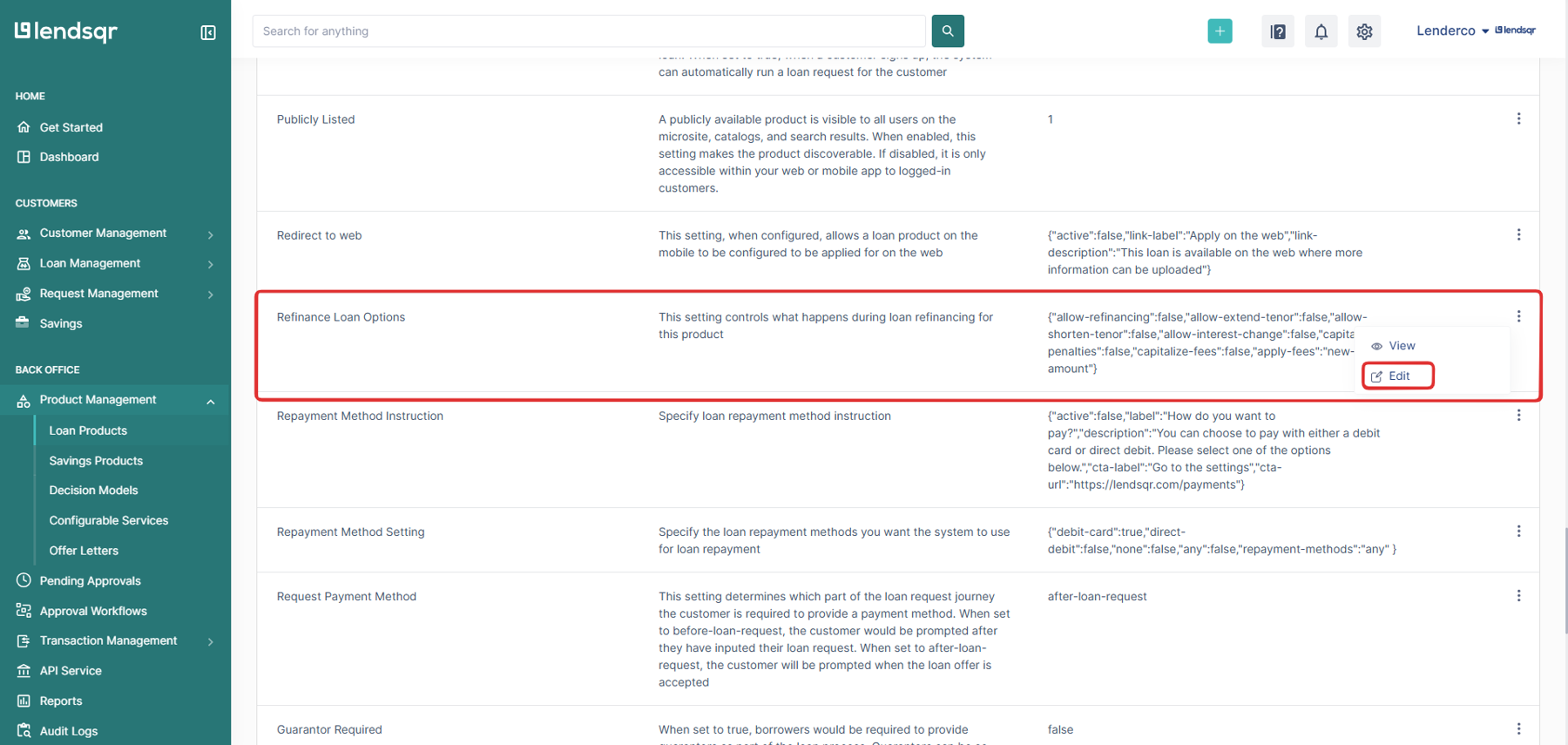Screen dimensions: 1568x745
Task: Click the Refinance Loan Options setting name
Action: pos(341,317)
